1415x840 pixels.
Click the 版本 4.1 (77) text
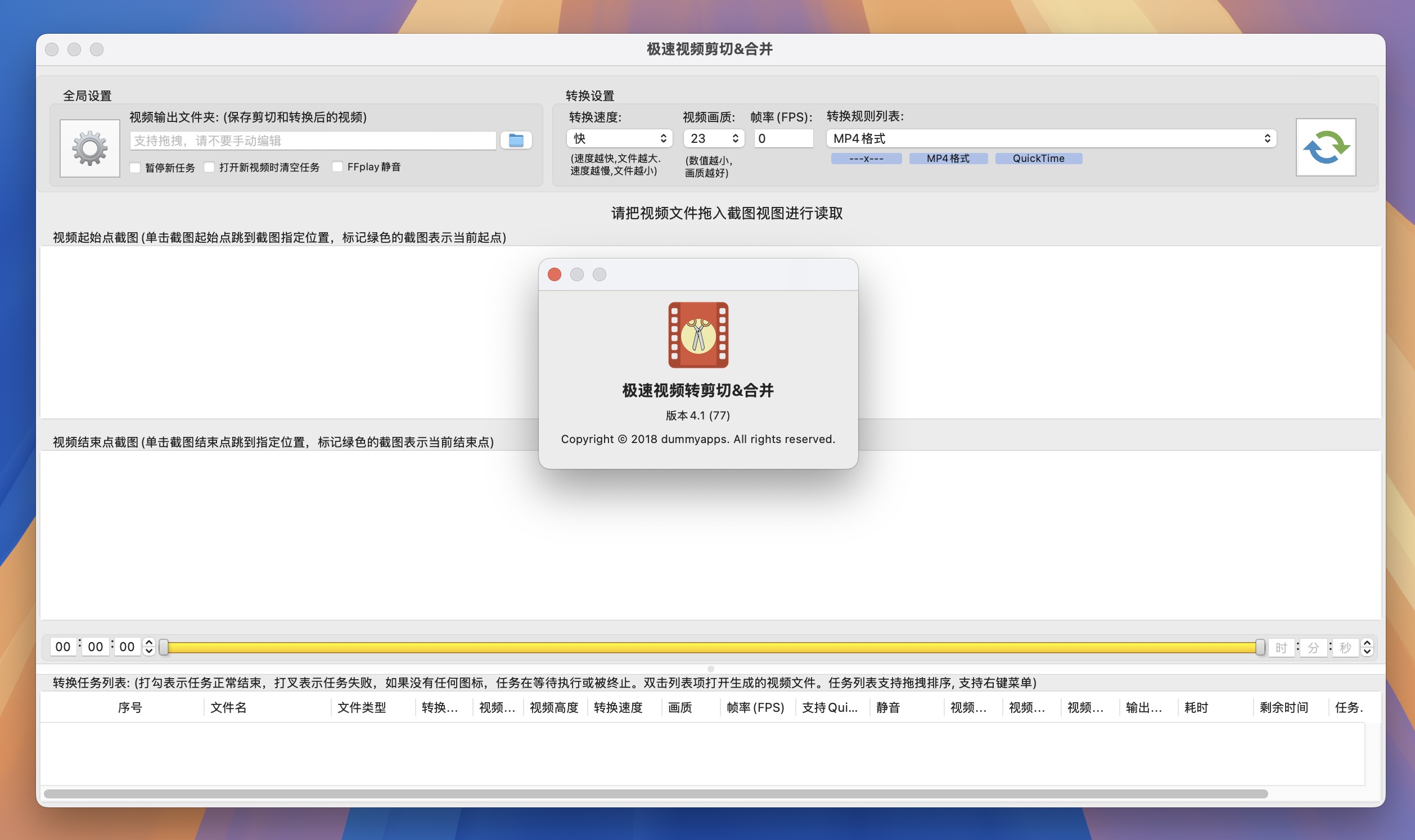click(698, 416)
